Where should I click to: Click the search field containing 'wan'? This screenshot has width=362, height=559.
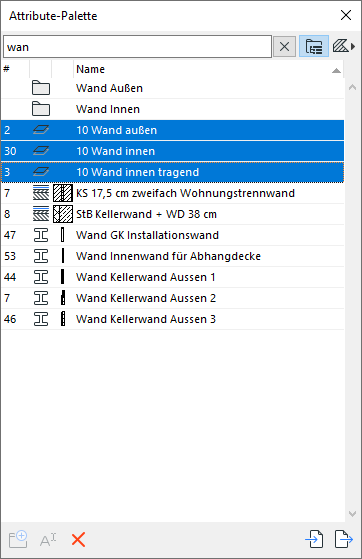click(137, 46)
